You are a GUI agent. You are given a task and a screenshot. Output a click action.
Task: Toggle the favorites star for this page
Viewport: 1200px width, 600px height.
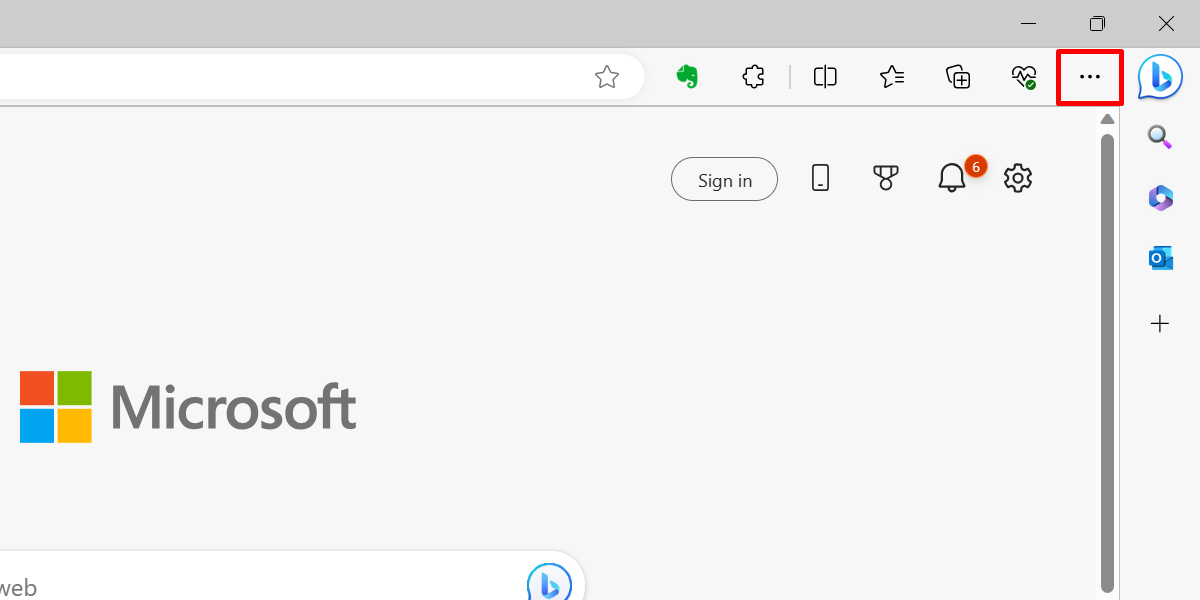(607, 76)
